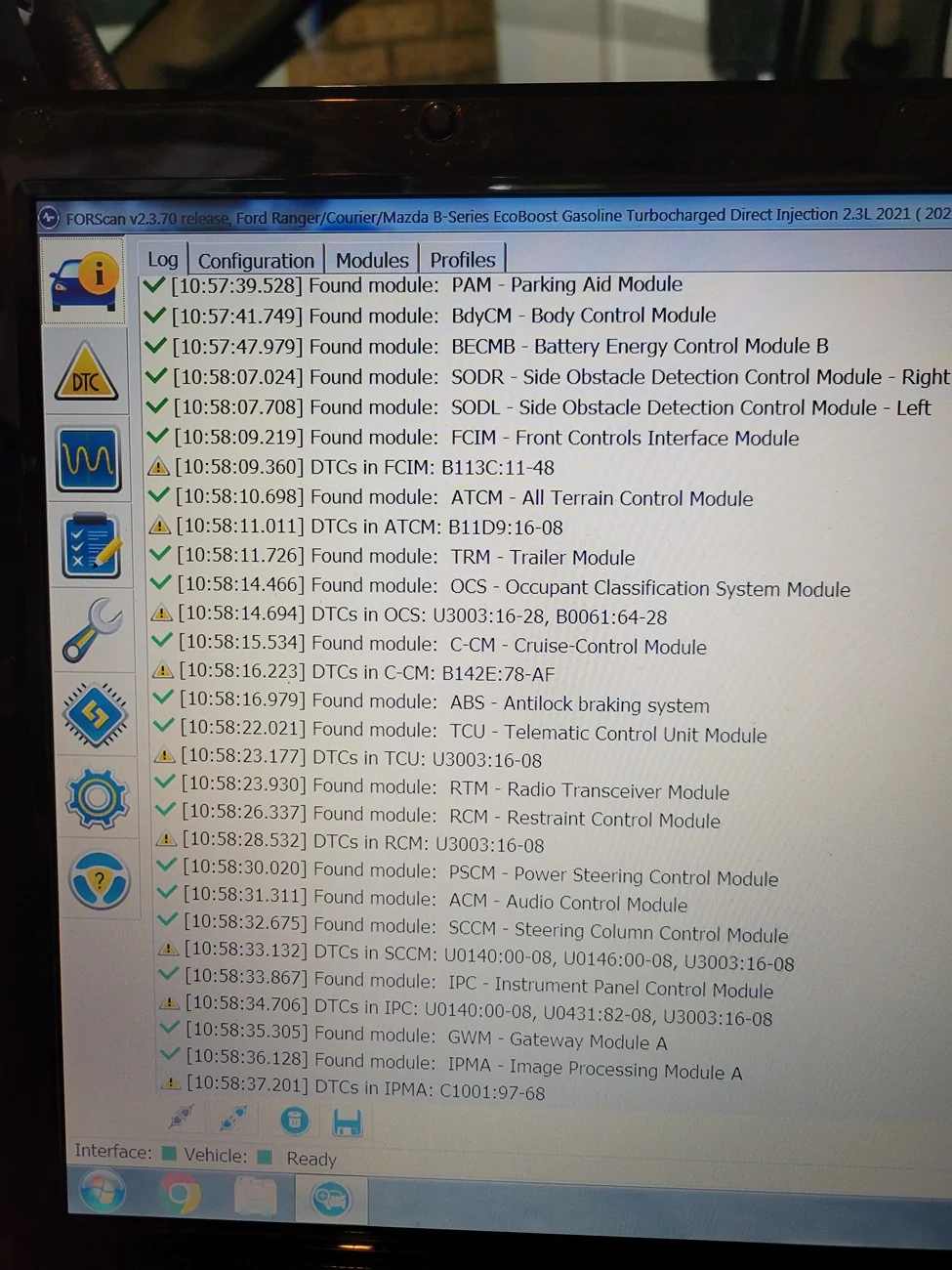This screenshot has width=952, height=1270.
Task: Select the FCIM Front Controls Interface Module line
Action: pyautogui.click(x=474, y=438)
